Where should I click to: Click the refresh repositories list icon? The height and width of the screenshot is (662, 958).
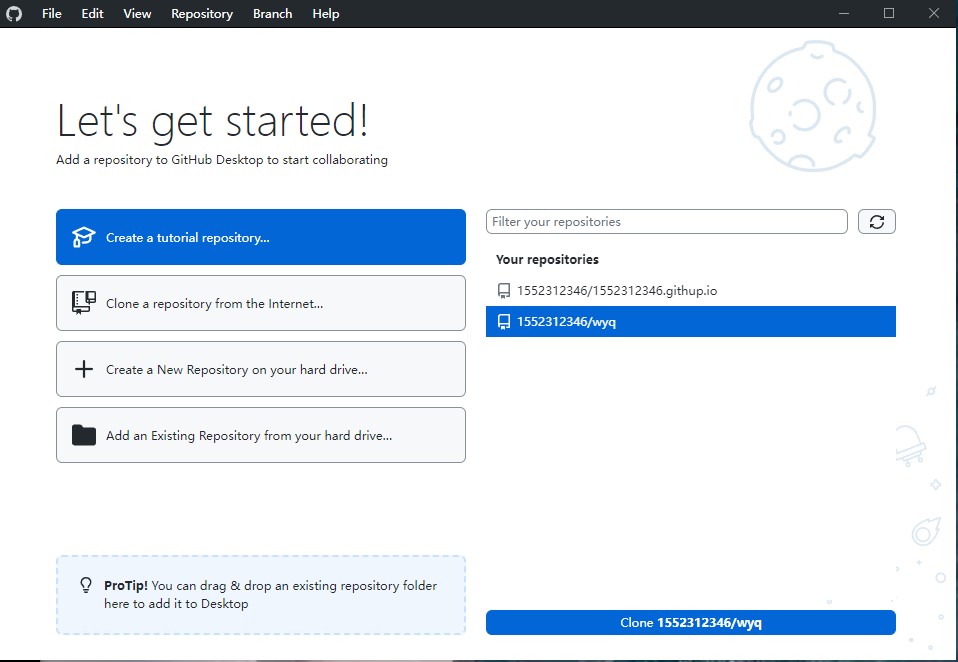876,222
